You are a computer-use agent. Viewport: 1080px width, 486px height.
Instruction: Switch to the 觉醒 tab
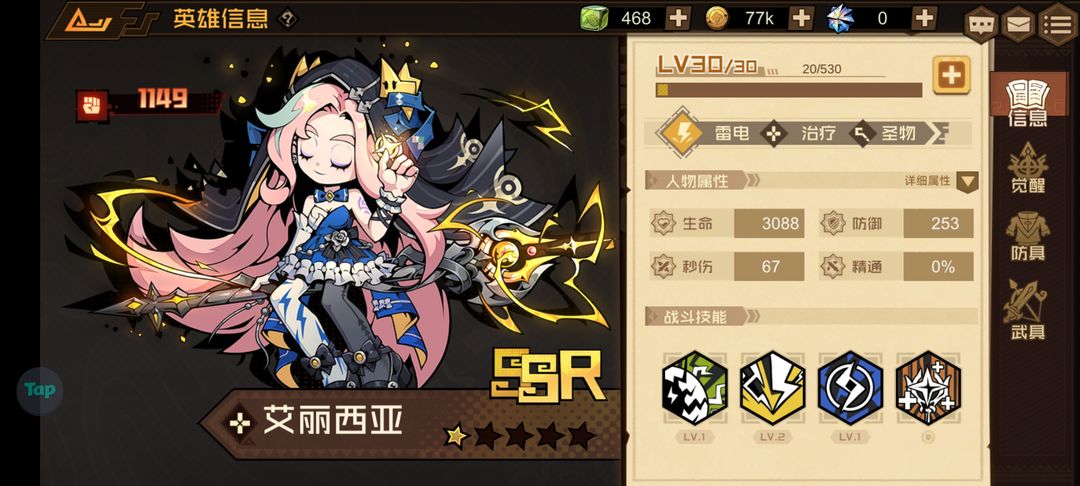(x=1028, y=168)
